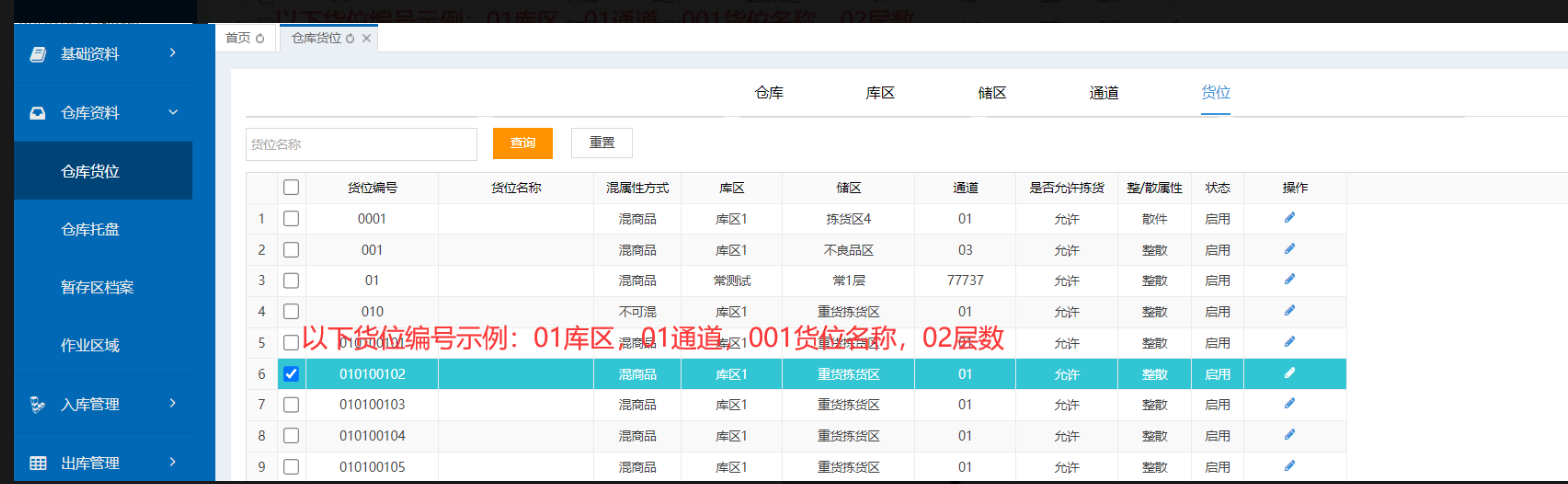Close the 仓库货位 tab
Image resolution: width=1568 pixels, height=484 pixels.
click(x=366, y=38)
